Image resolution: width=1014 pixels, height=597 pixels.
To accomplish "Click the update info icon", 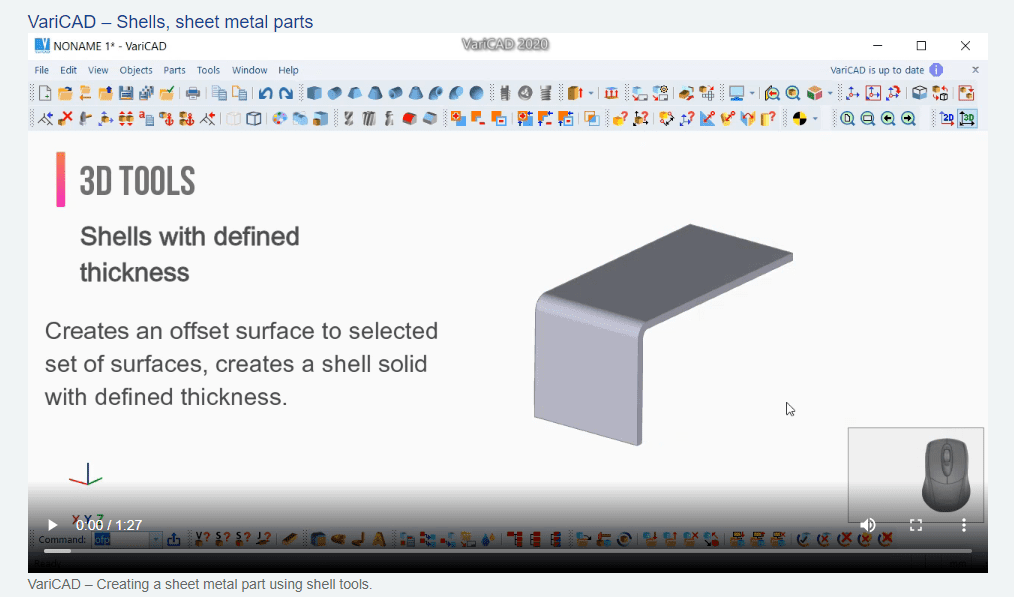I will 936,70.
